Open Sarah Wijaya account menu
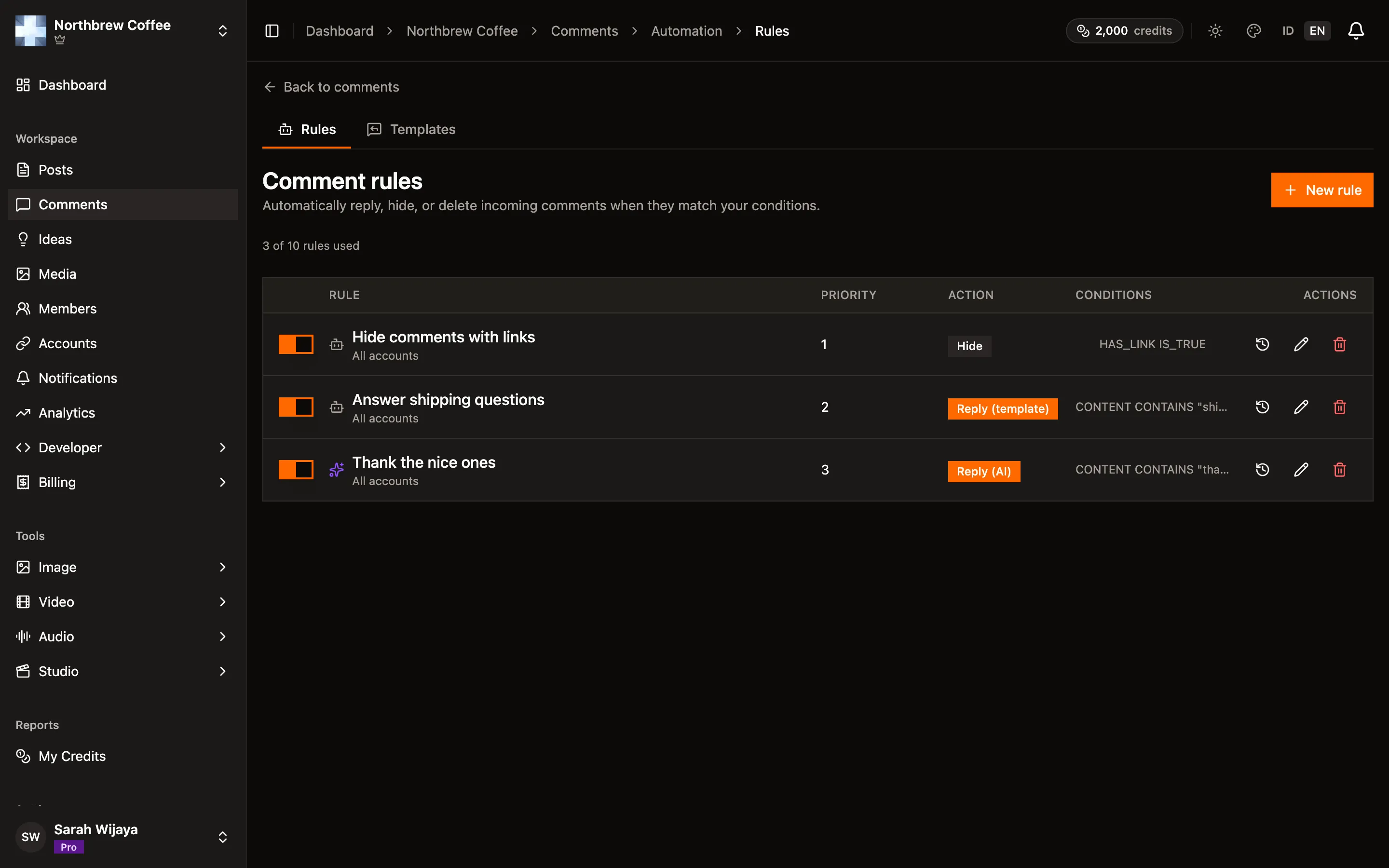 (x=123, y=837)
